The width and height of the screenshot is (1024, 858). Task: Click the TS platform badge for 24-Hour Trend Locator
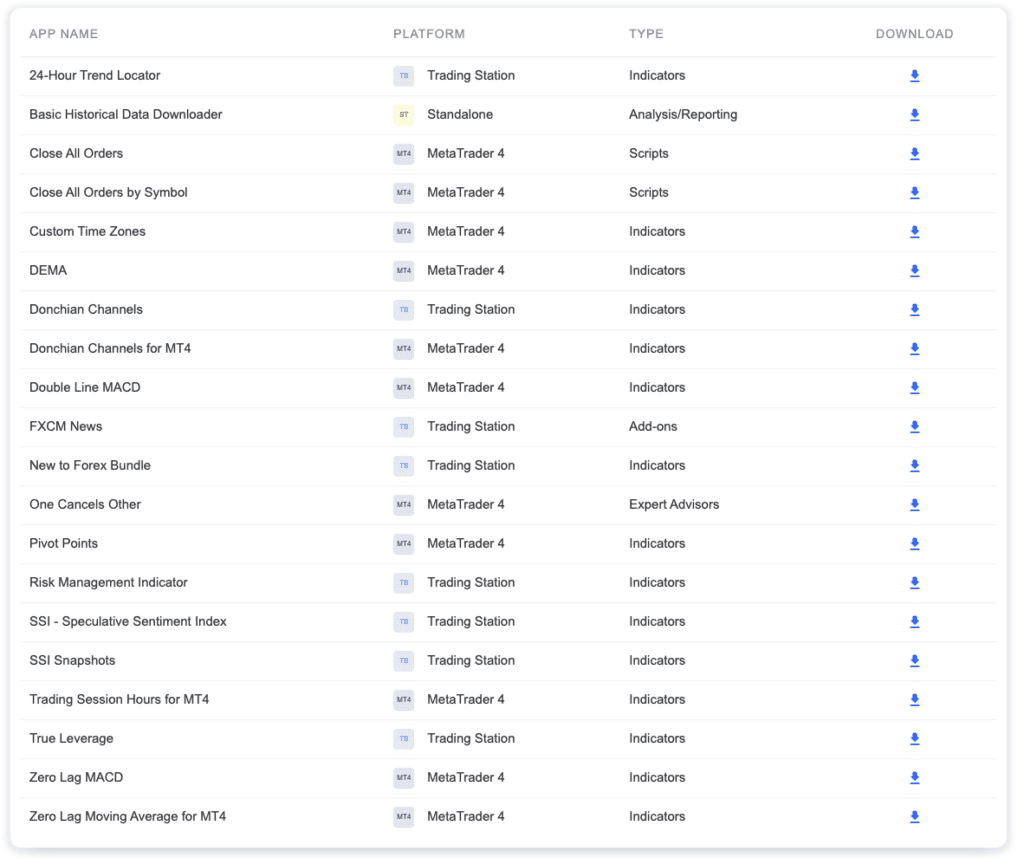(x=404, y=76)
